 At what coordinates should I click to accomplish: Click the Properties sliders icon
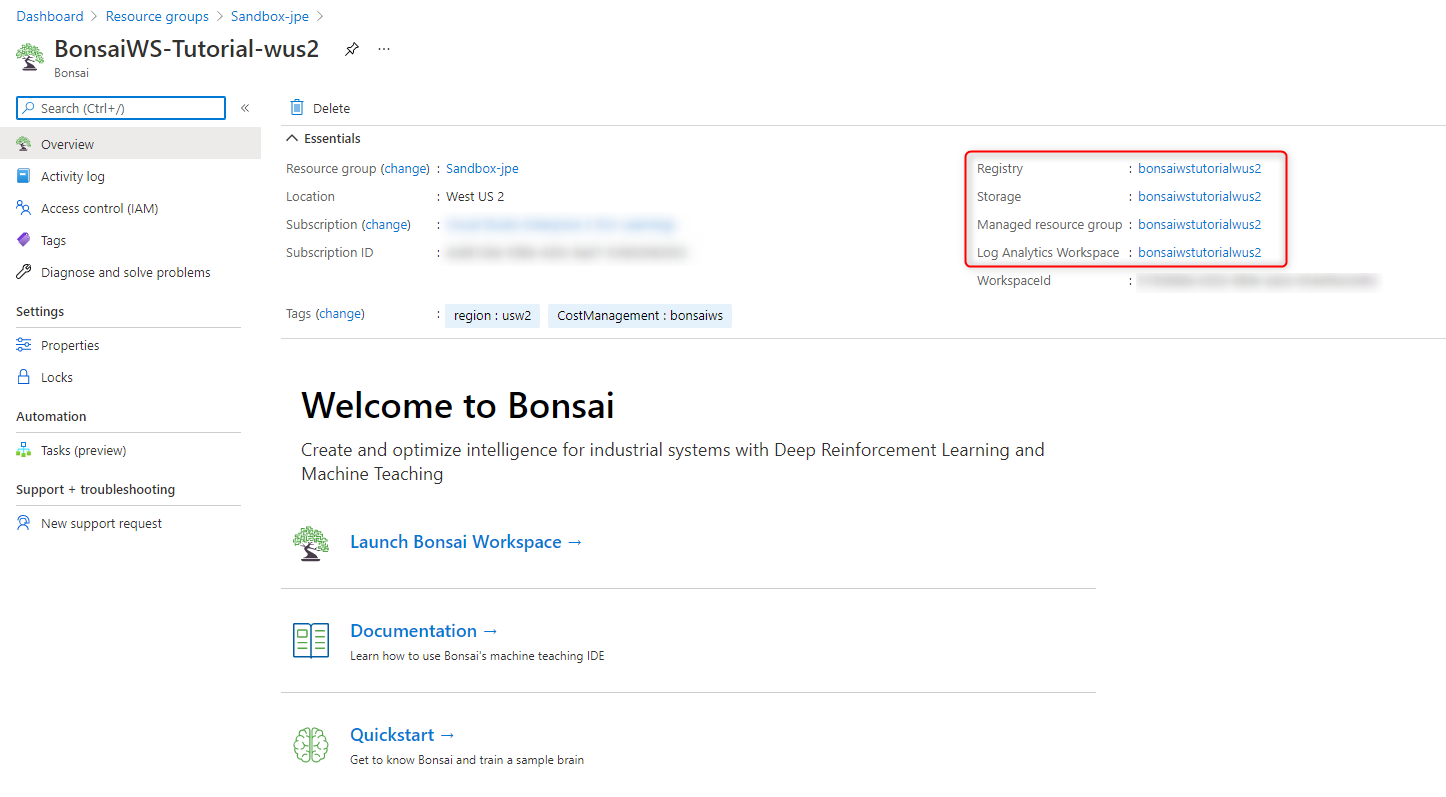tap(24, 345)
